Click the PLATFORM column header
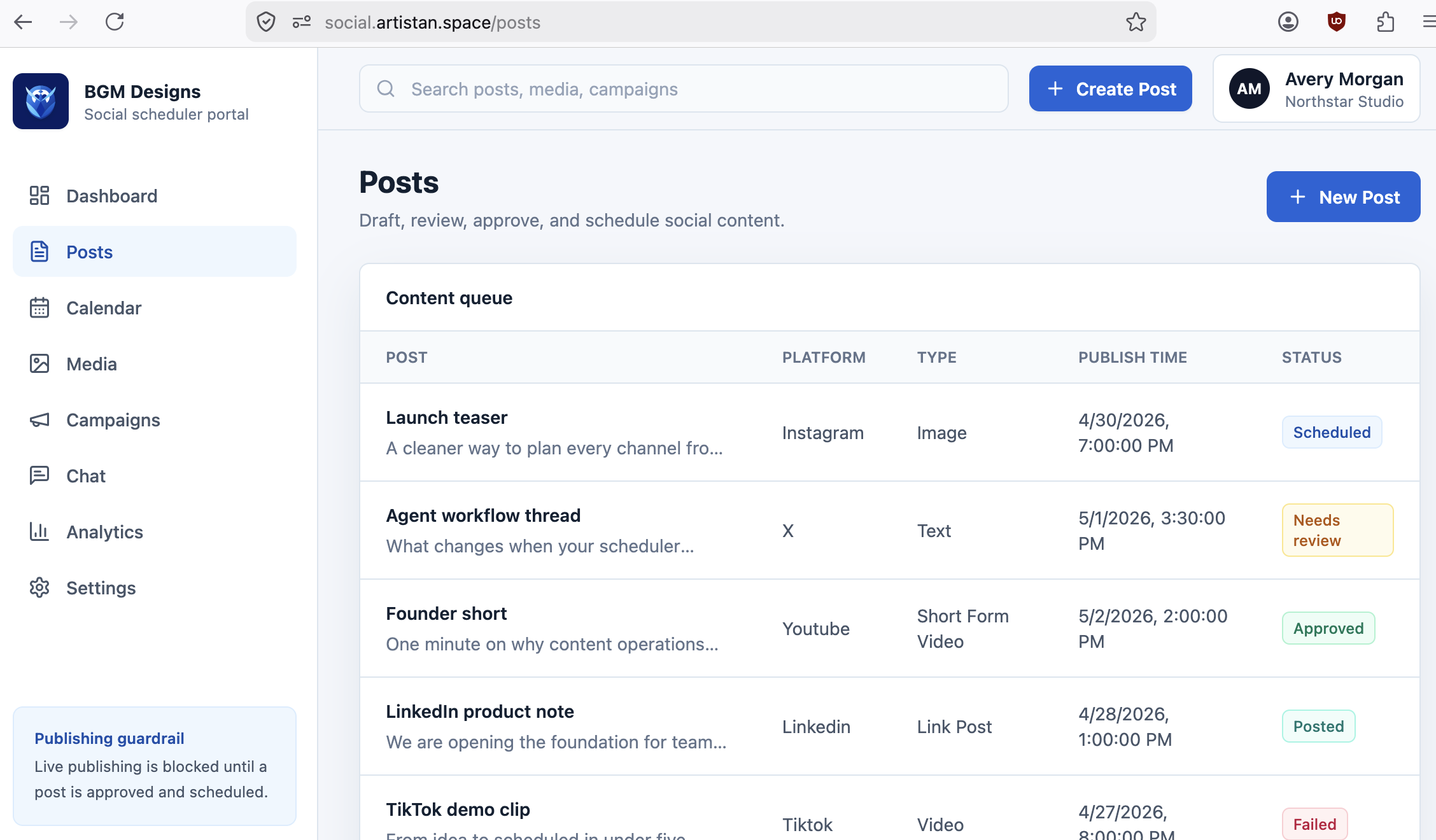 (824, 357)
